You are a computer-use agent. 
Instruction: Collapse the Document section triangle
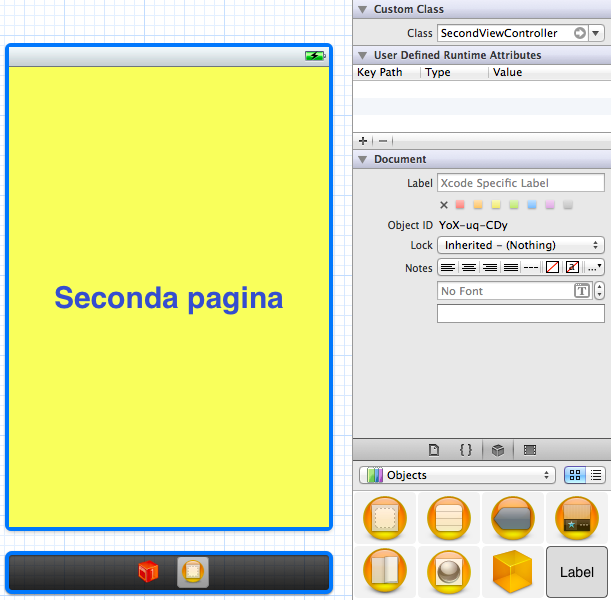[x=363, y=159]
